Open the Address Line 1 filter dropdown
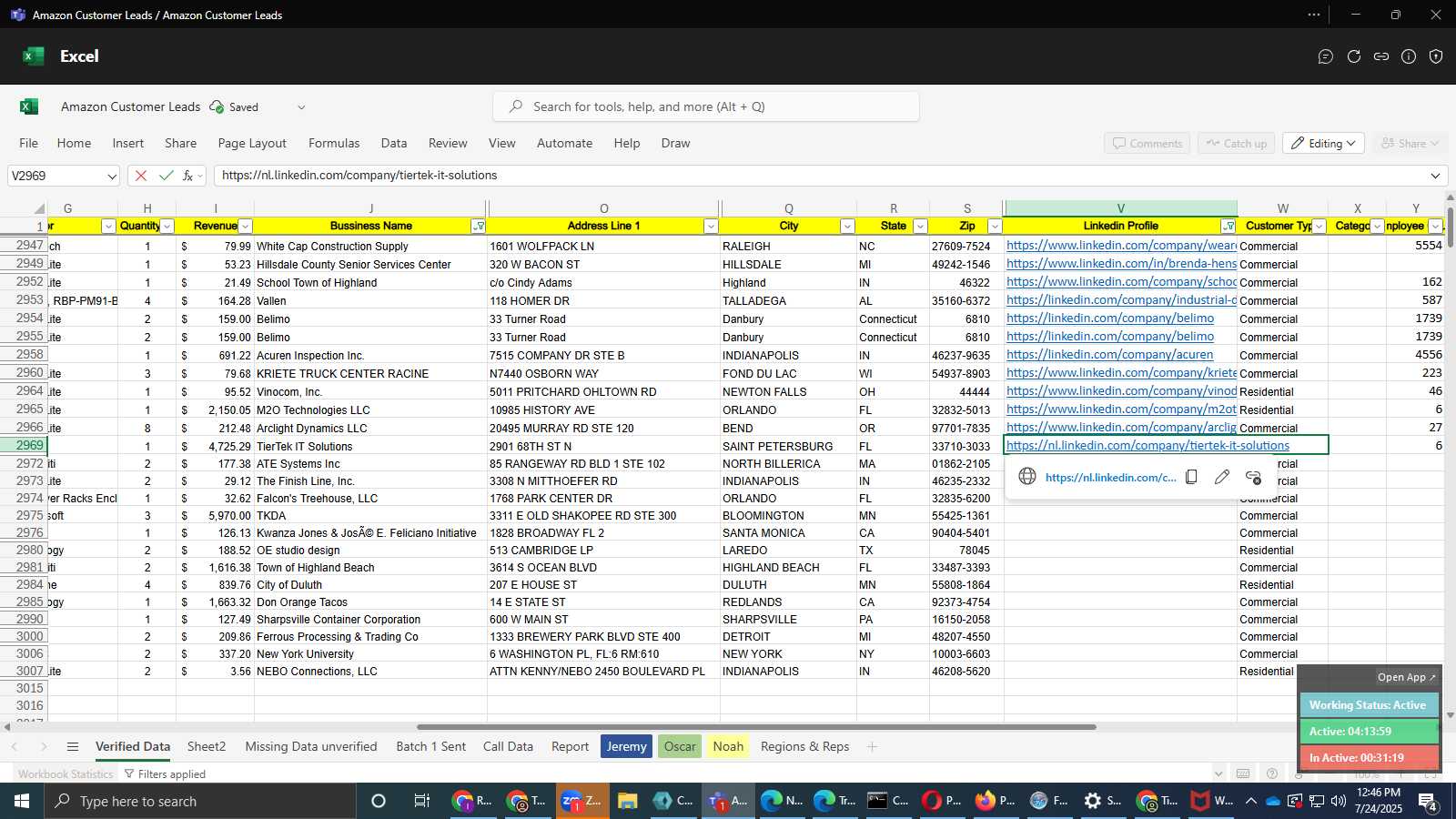Screen dimensions: 1456x819 click(711, 227)
